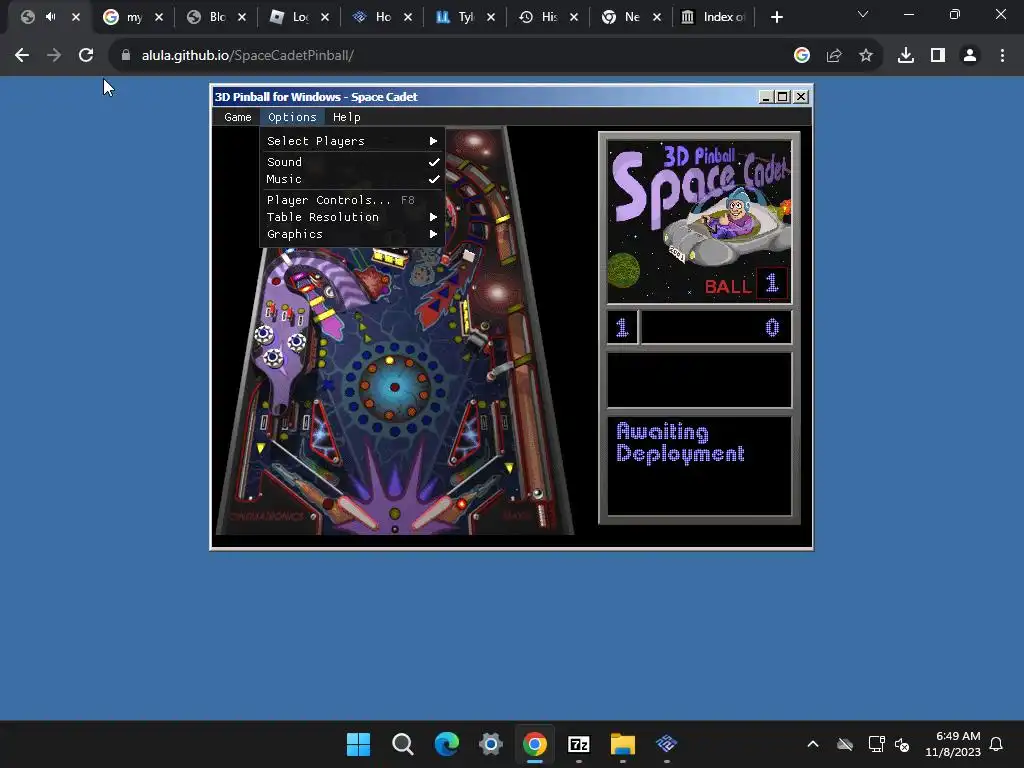Switch to the 'Tyl' tab

tap(466, 17)
